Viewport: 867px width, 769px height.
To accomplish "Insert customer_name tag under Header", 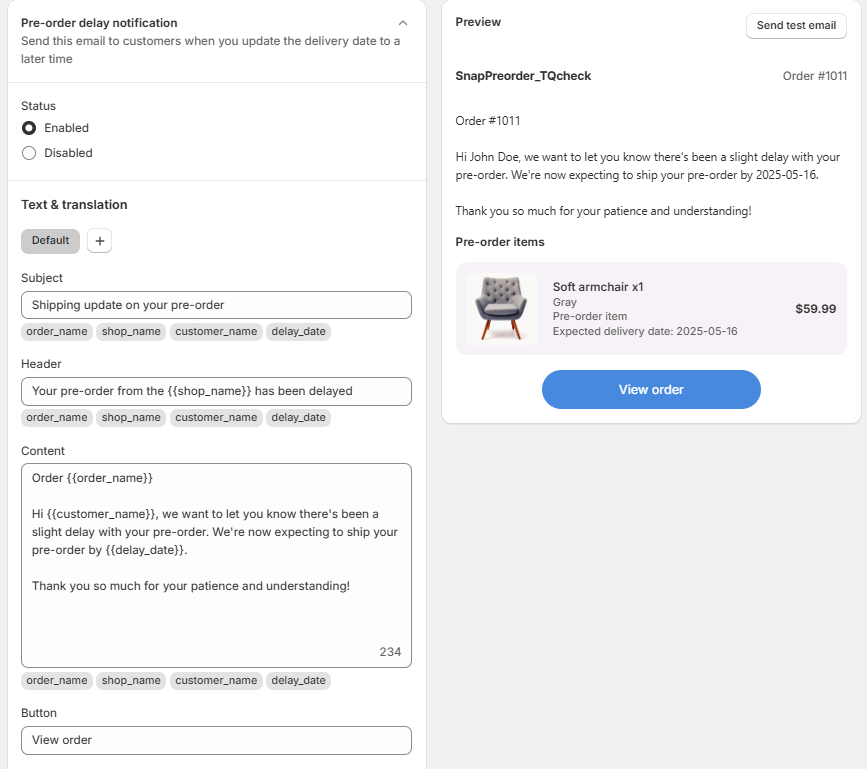I will [216, 418].
